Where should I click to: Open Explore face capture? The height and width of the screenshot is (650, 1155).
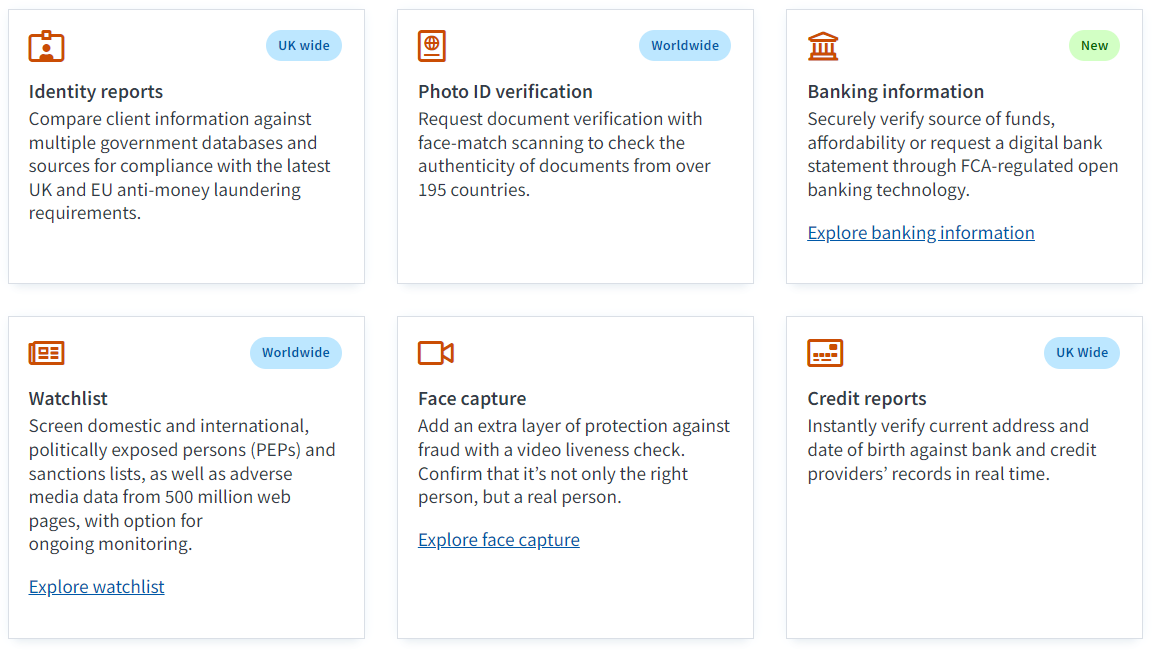[x=498, y=539]
